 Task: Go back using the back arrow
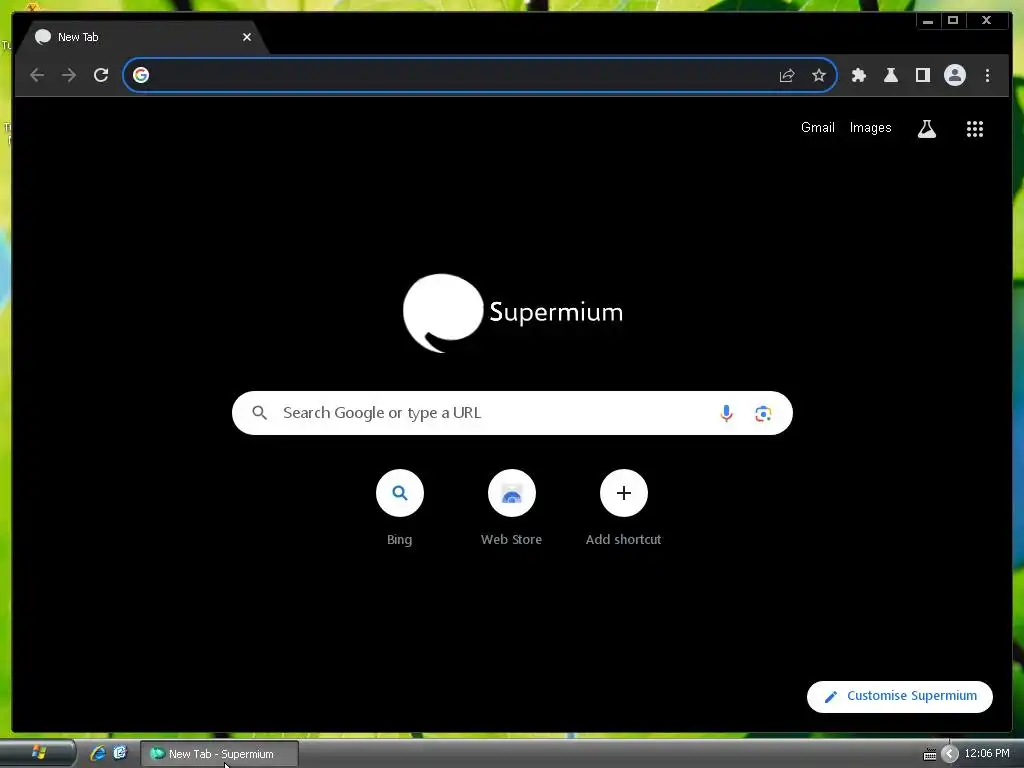[x=37, y=75]
